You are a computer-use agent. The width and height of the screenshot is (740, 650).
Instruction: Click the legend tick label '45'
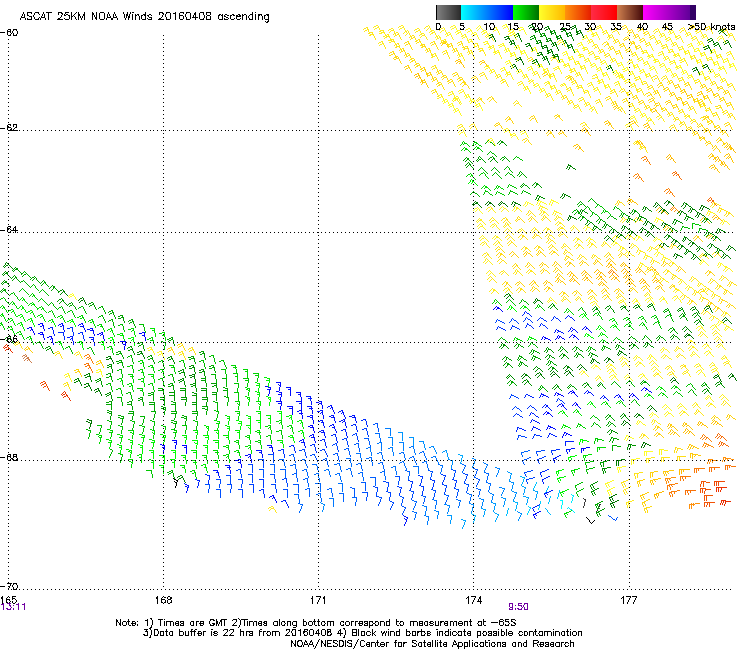tap(667, 27)
